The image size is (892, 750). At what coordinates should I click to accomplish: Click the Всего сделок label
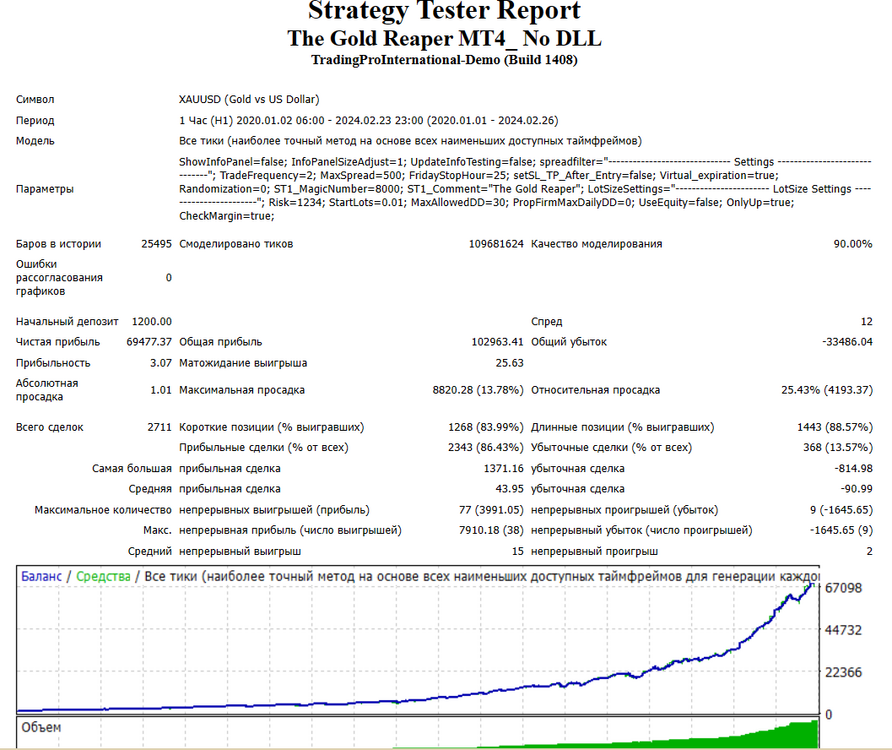click(49, 427)
